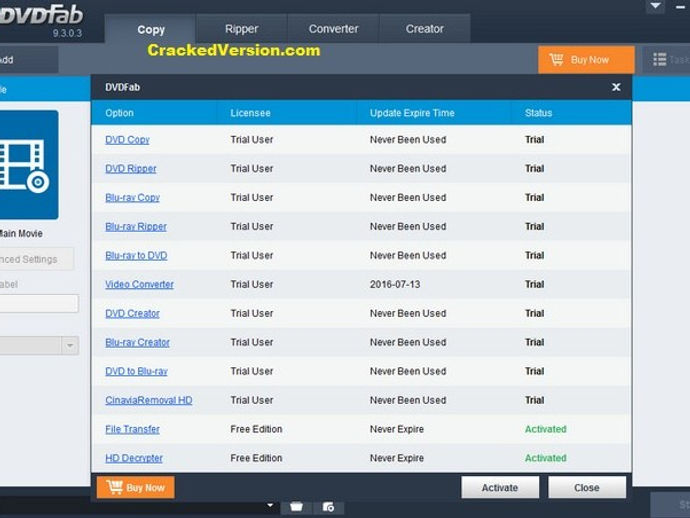Close the DVDFab dialog with X

point(616,87)
